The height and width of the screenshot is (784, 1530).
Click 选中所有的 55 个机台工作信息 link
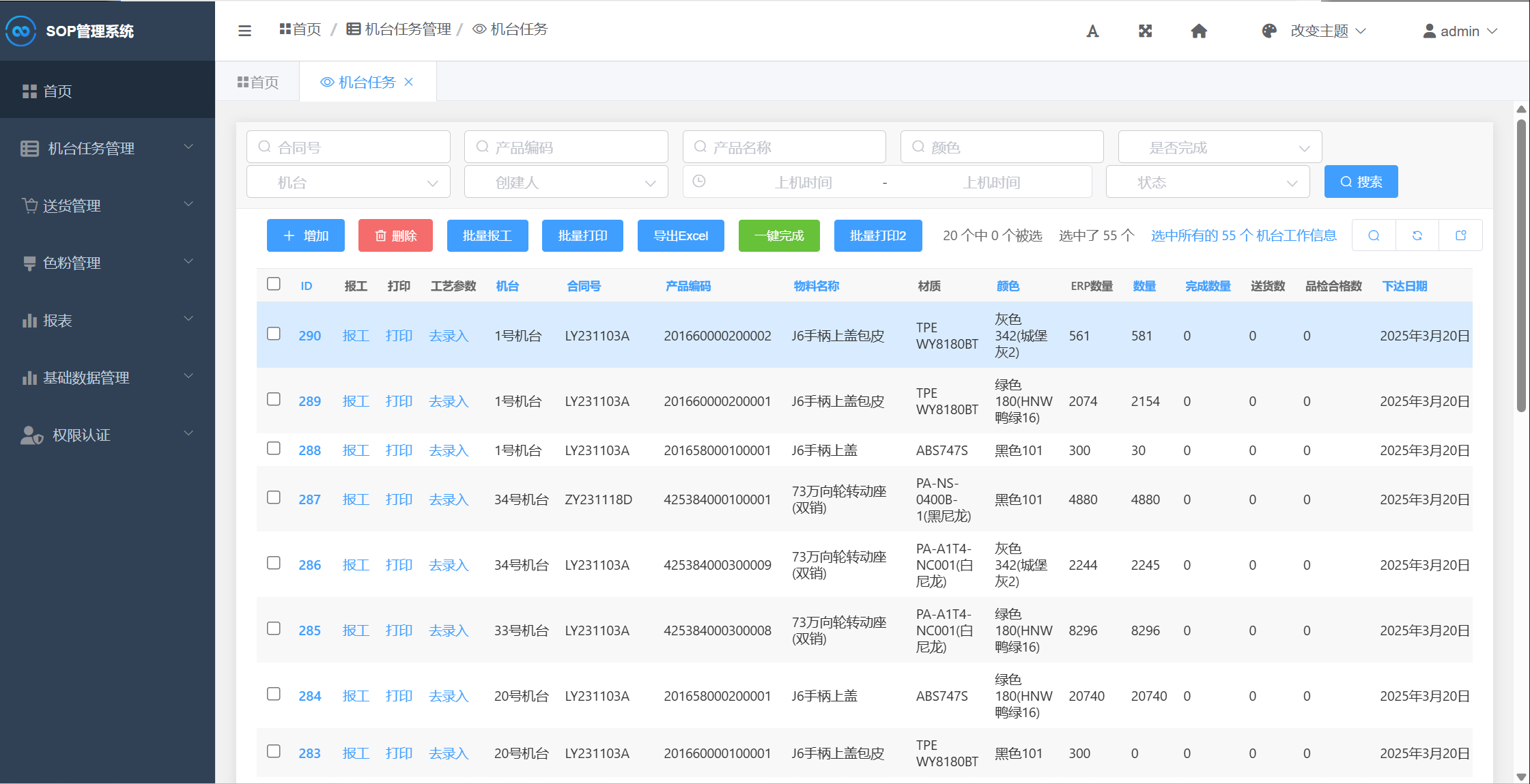tap(1243, 235)
